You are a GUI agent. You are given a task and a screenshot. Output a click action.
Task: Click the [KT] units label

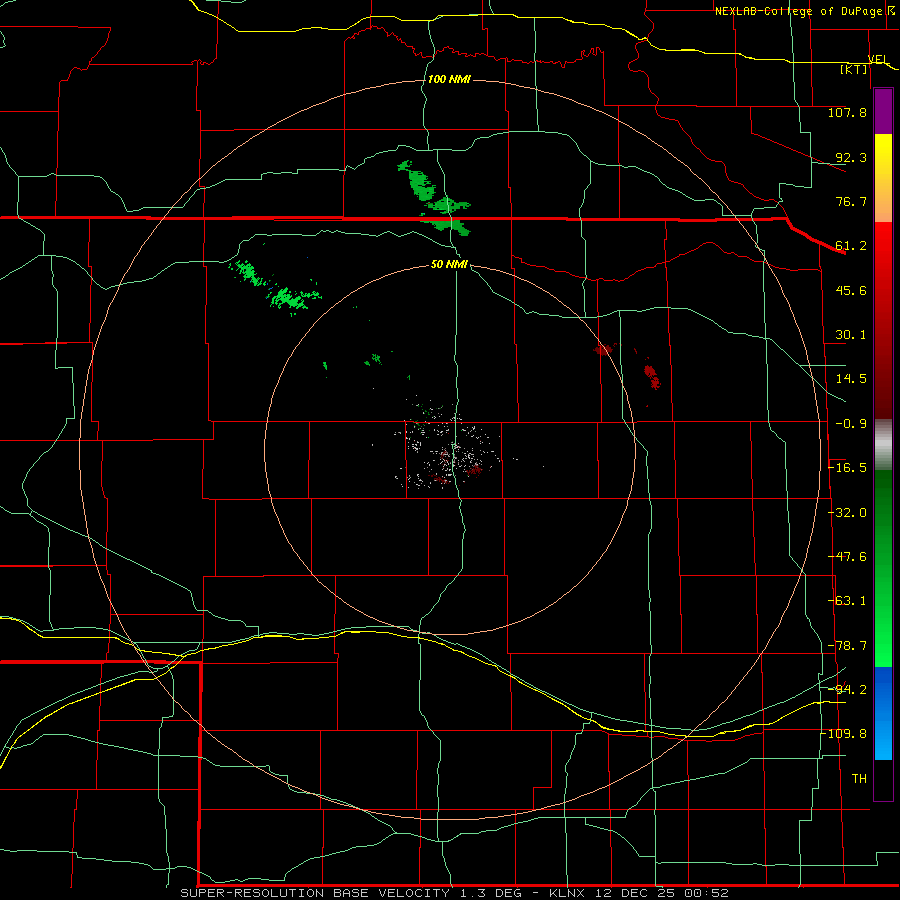click(x=854, y=69)
